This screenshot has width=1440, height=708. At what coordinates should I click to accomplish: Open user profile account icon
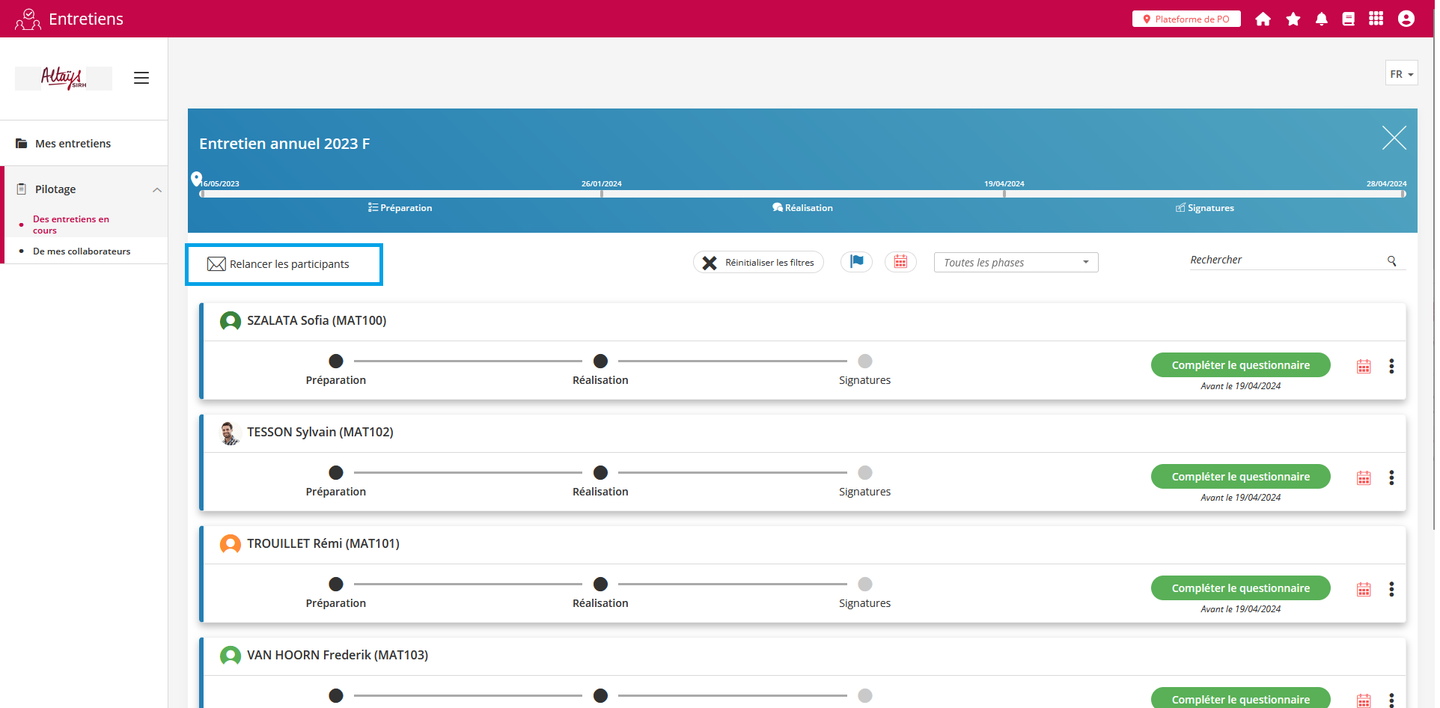pos(1406,19)
